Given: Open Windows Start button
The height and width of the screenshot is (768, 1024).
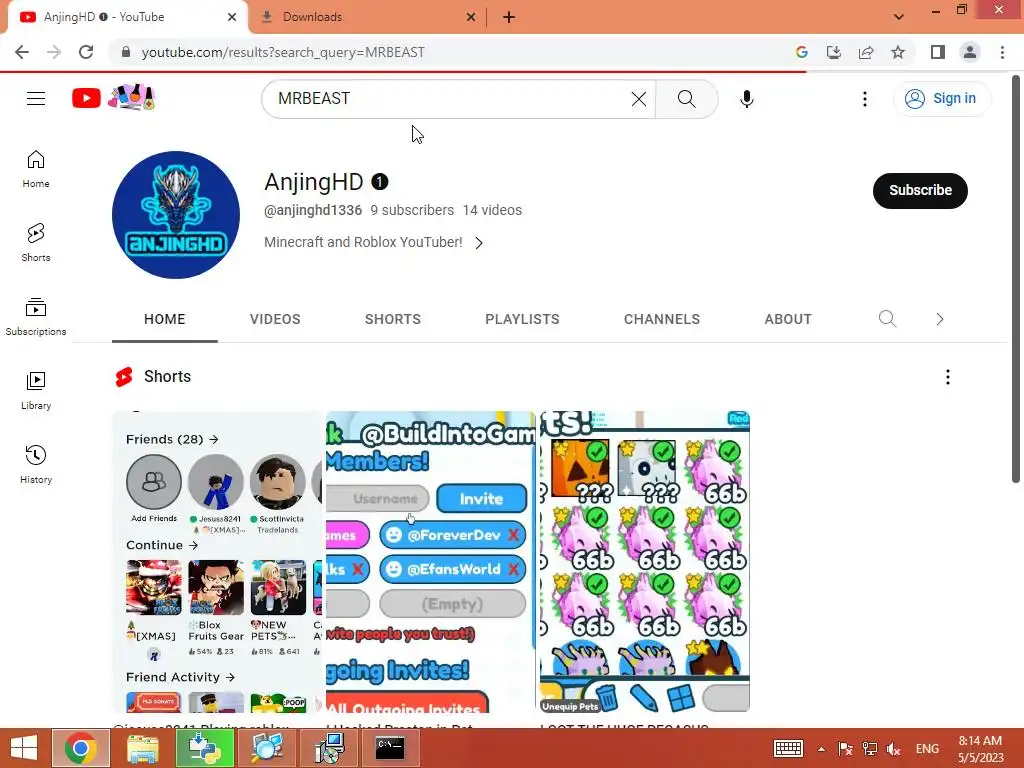Looking at the screenshot, I should (24, 748).
